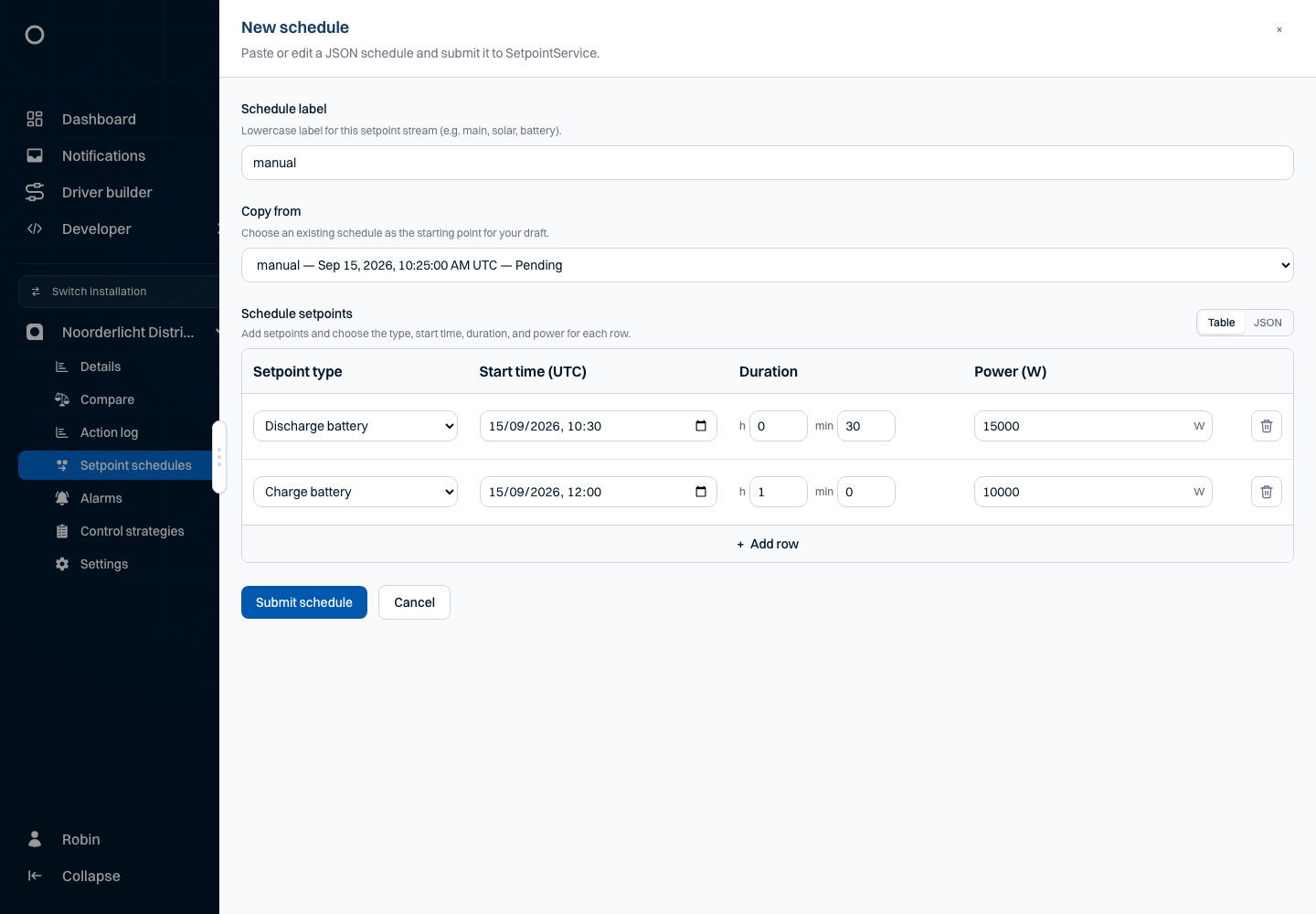Click the Robin user avatar icon
The height and width of the screenshot is (914, 1316).
pyautogui.click(x=35, y=839)
